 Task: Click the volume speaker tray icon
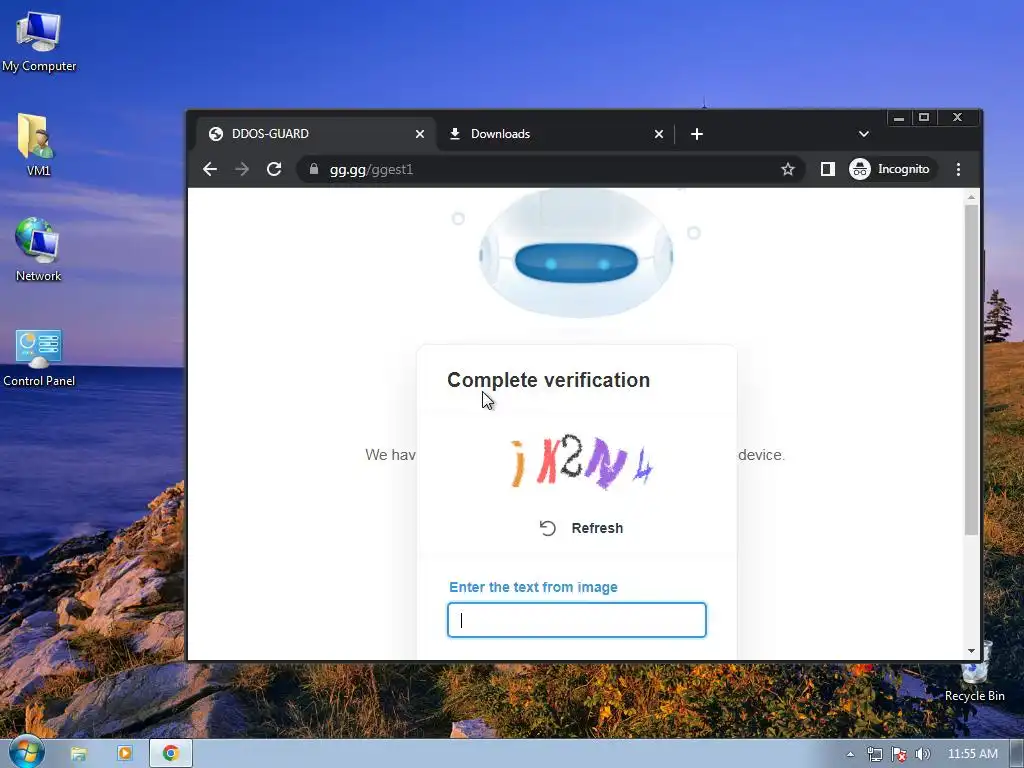click(922, 754)
